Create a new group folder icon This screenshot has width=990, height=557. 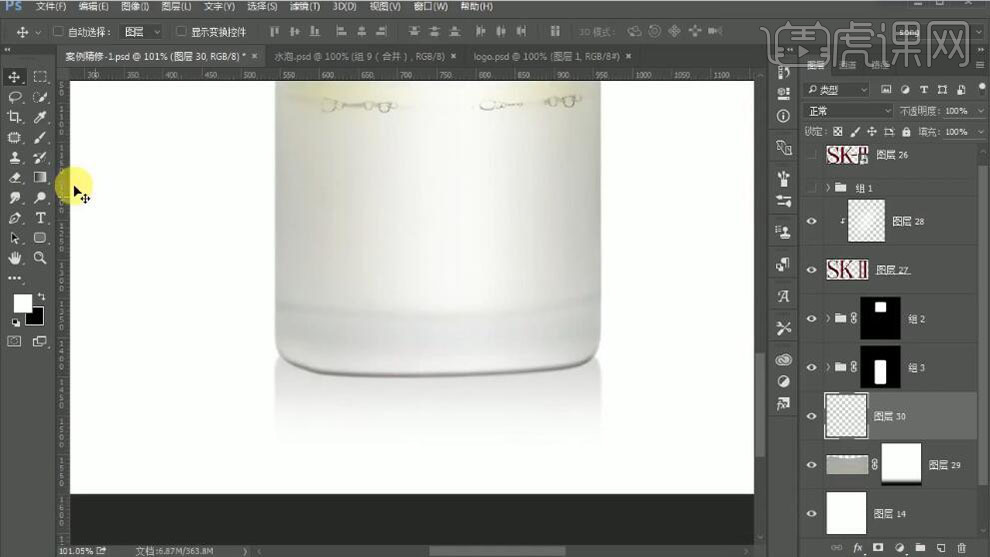[x=920, y=548]
